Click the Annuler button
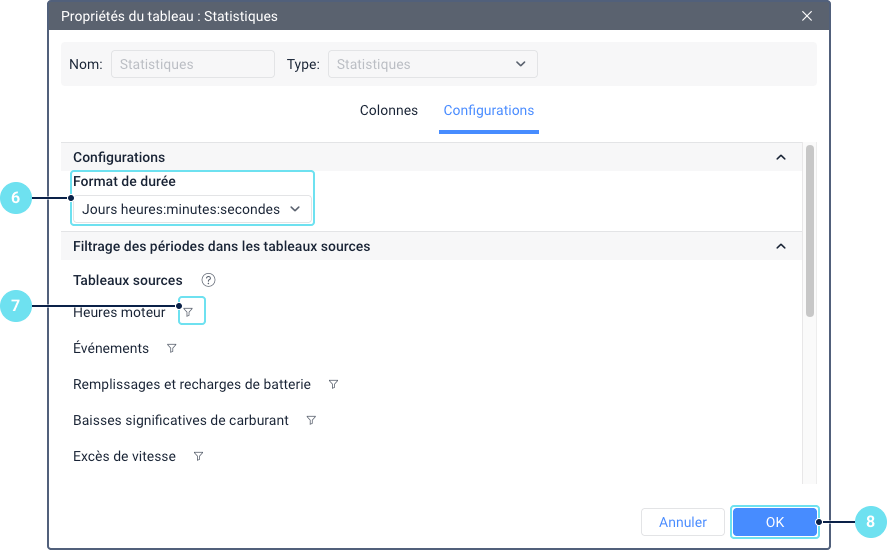Image resolution: width=887 pixels, height=550 pixels. click(x=683, y=522)
